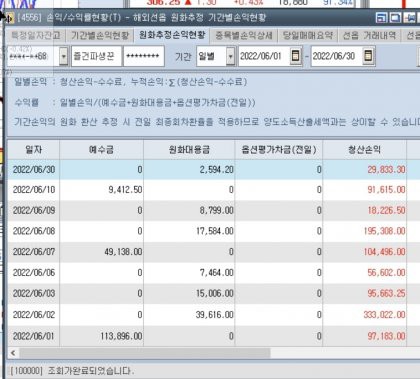
Task: Click the 예수금 value 9,412.50
Action: (x=125, y=190)
